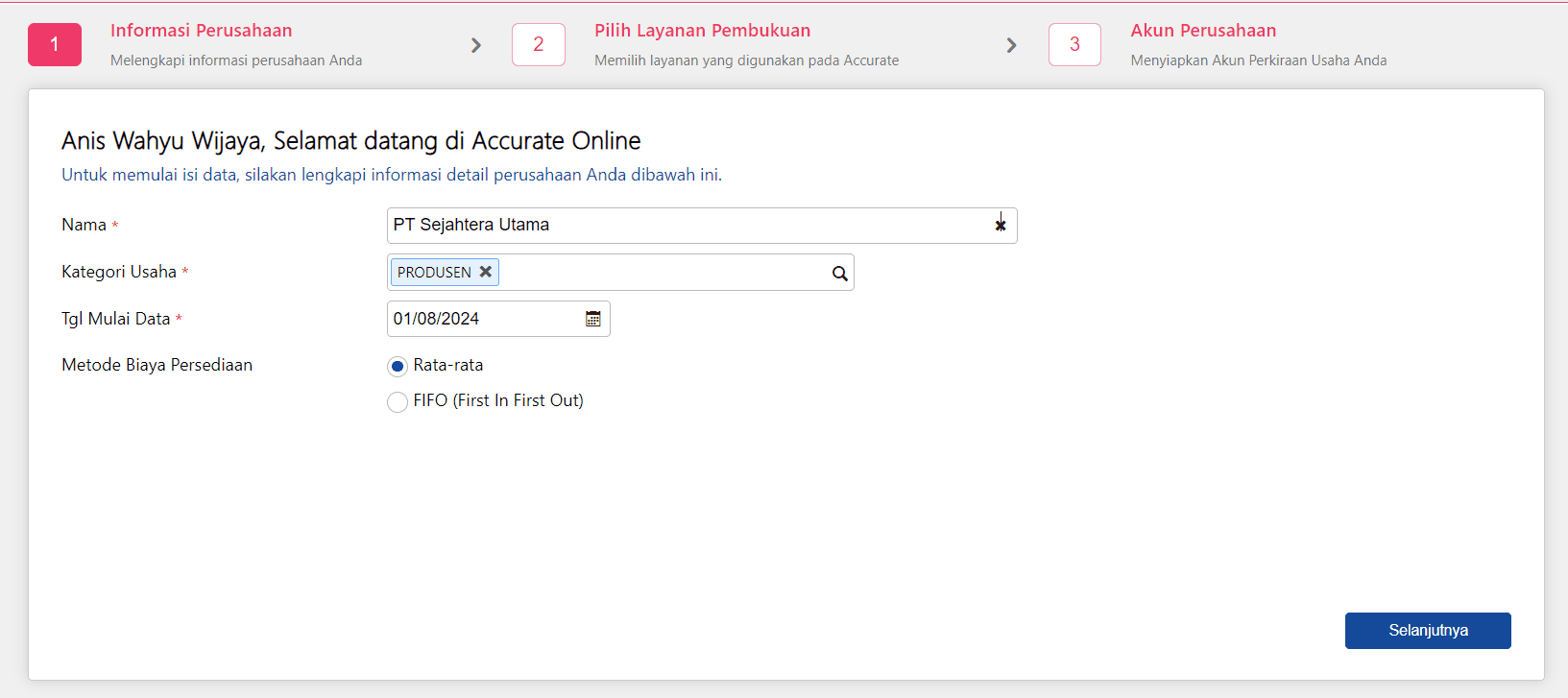1568x698 pixels.
Task: Go to the Informasi Perusahaan step title
Action: pyautogui.click(x=201, y=31)
